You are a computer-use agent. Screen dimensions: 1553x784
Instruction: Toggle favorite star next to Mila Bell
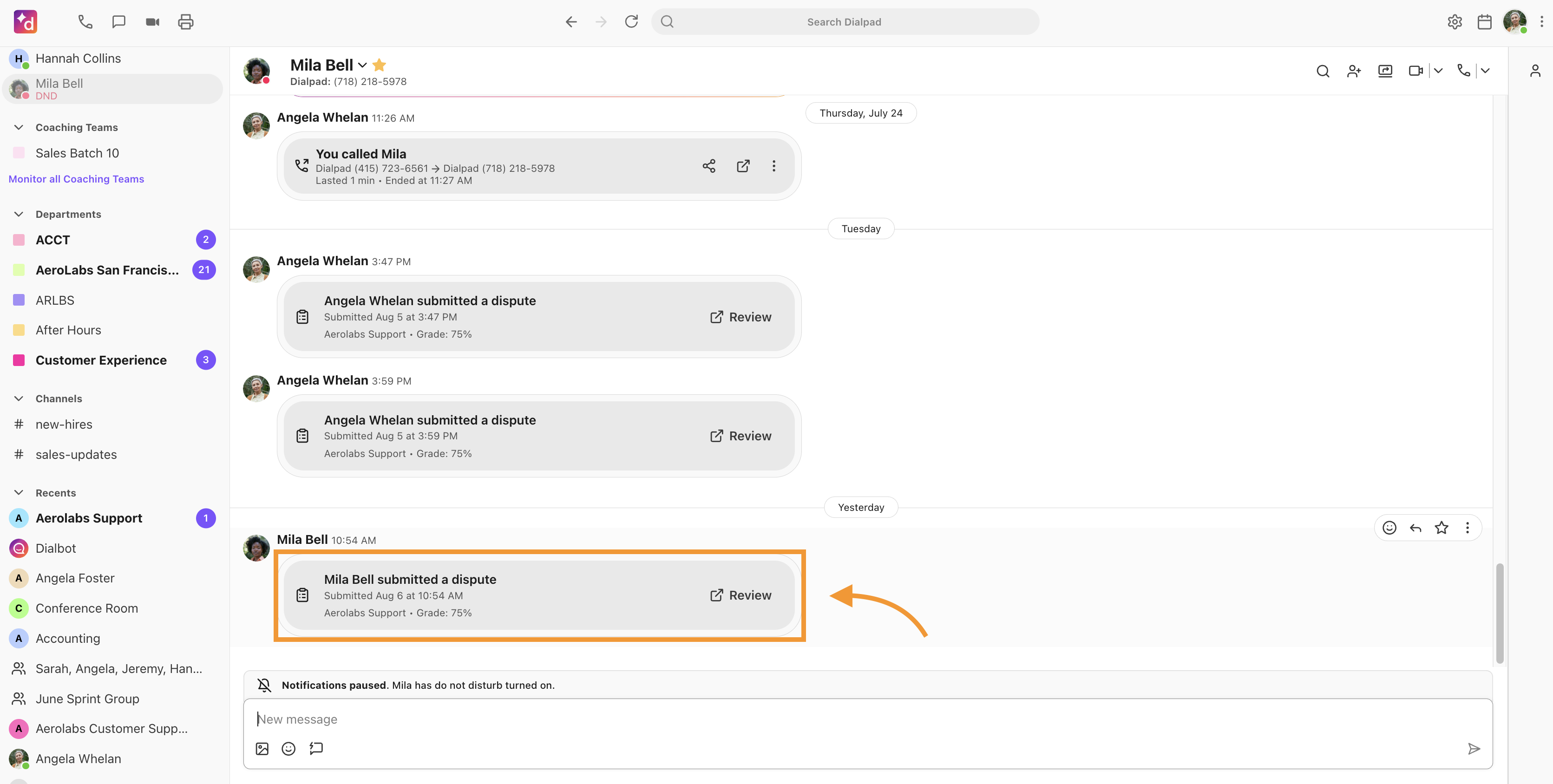(x=379, y=65)
